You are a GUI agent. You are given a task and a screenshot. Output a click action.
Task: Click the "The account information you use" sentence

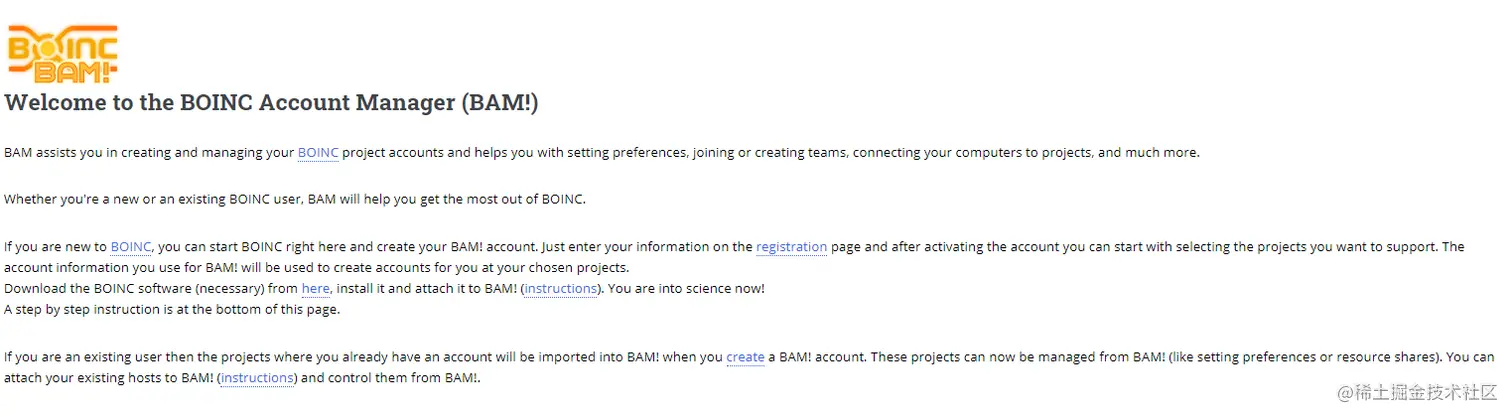point(316,268)
